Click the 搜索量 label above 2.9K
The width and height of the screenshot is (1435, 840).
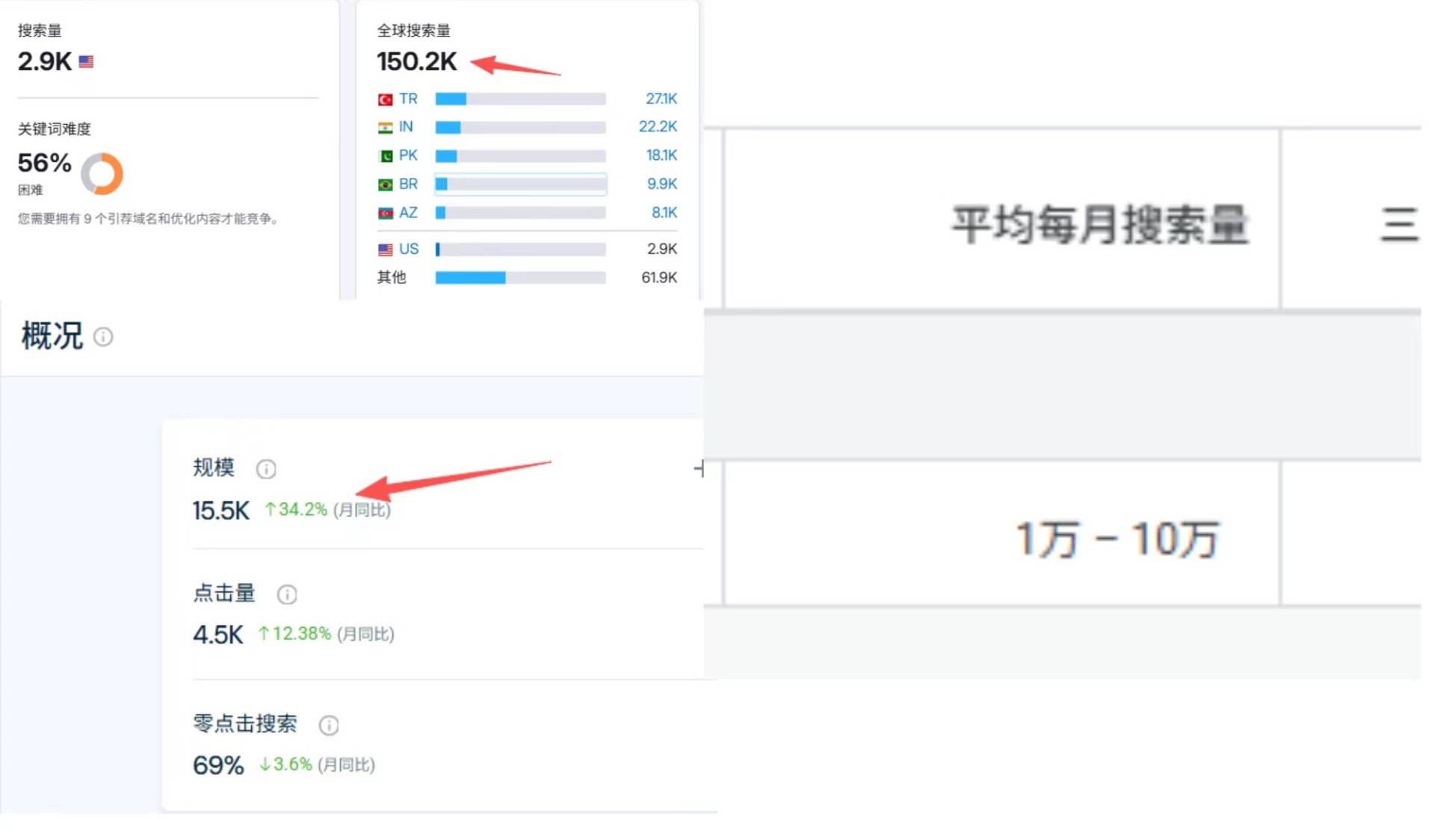(40, 31)
